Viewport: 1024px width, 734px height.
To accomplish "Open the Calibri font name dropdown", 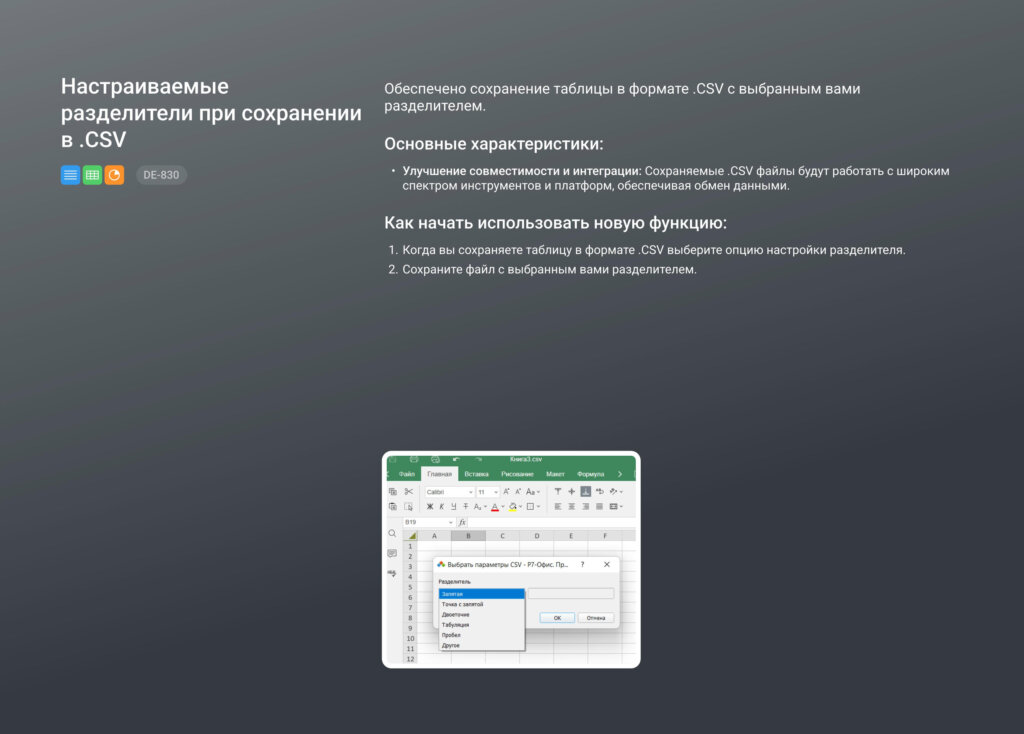I will (449, 492).
